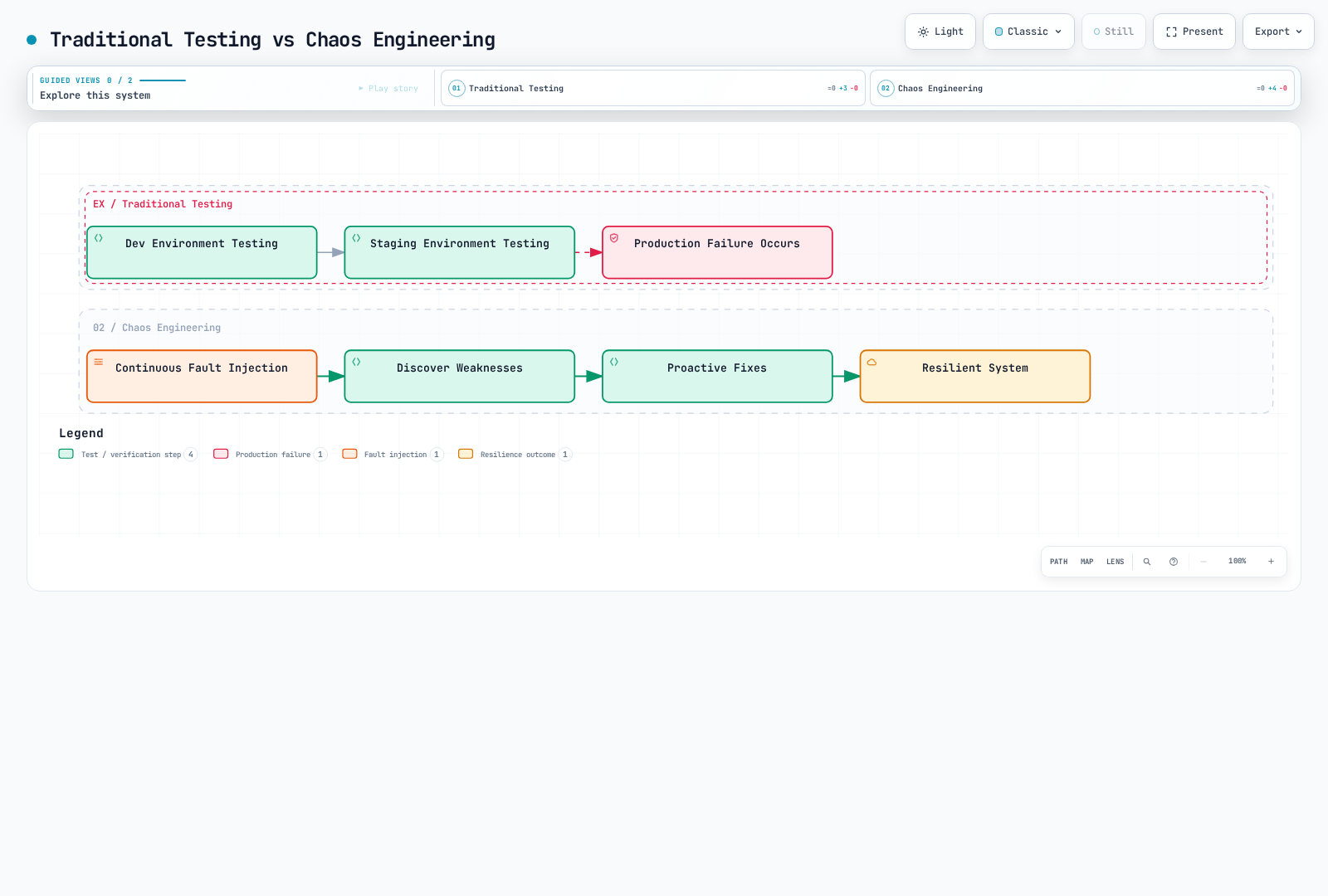The height and width of the screenshot is (896, 1328).
Task: Click the search magnifier icon
Action: [x=1147, y=562]
